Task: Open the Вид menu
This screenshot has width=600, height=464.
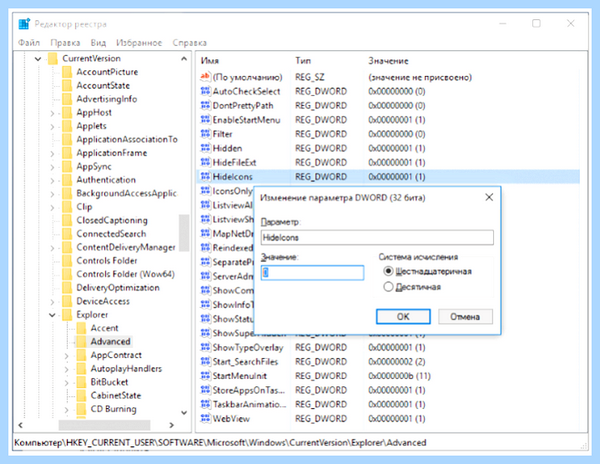Action: pyautogui.click(x=98, y=42)
